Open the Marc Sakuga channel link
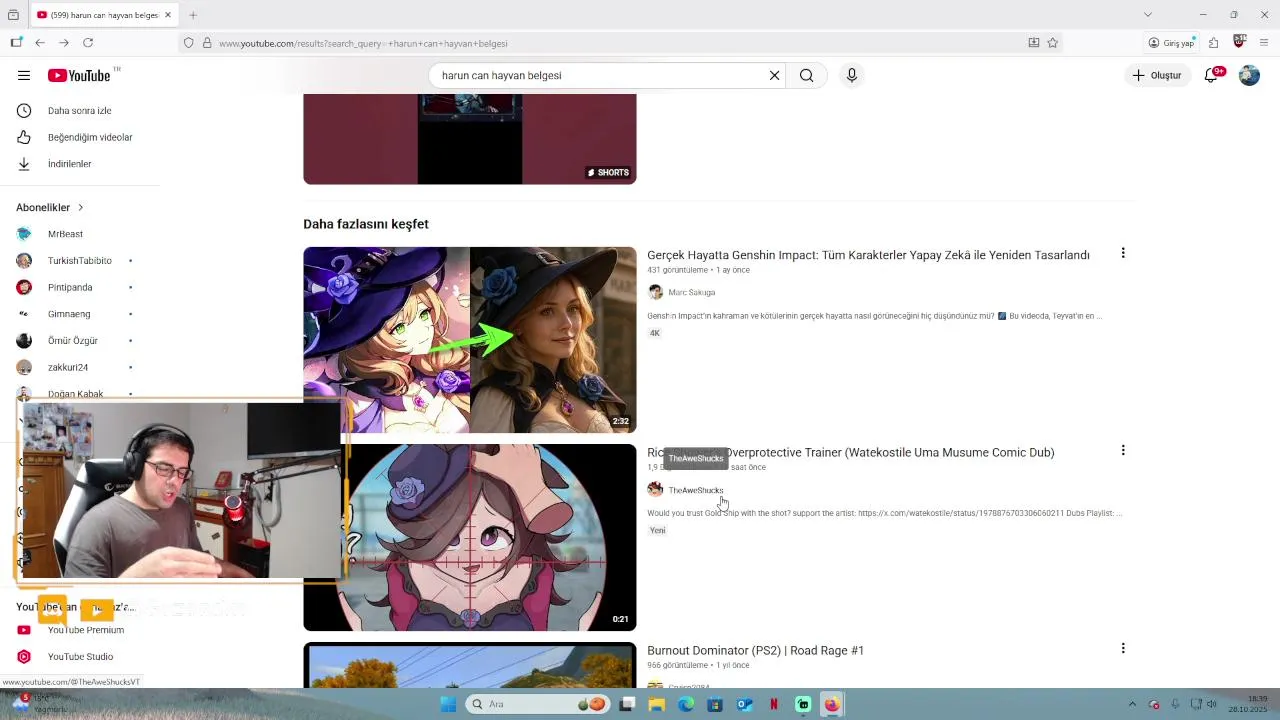The width and height of the screenshot is (1280, 720). (691, 292)
